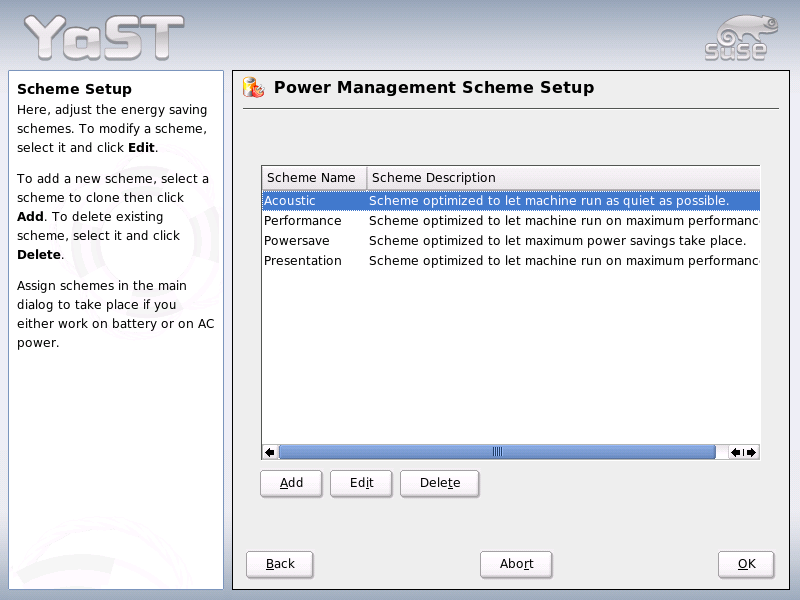Click the horizontal scrollbar thumb
This screenshot has width=800, height=600.
tap(497, 452)
